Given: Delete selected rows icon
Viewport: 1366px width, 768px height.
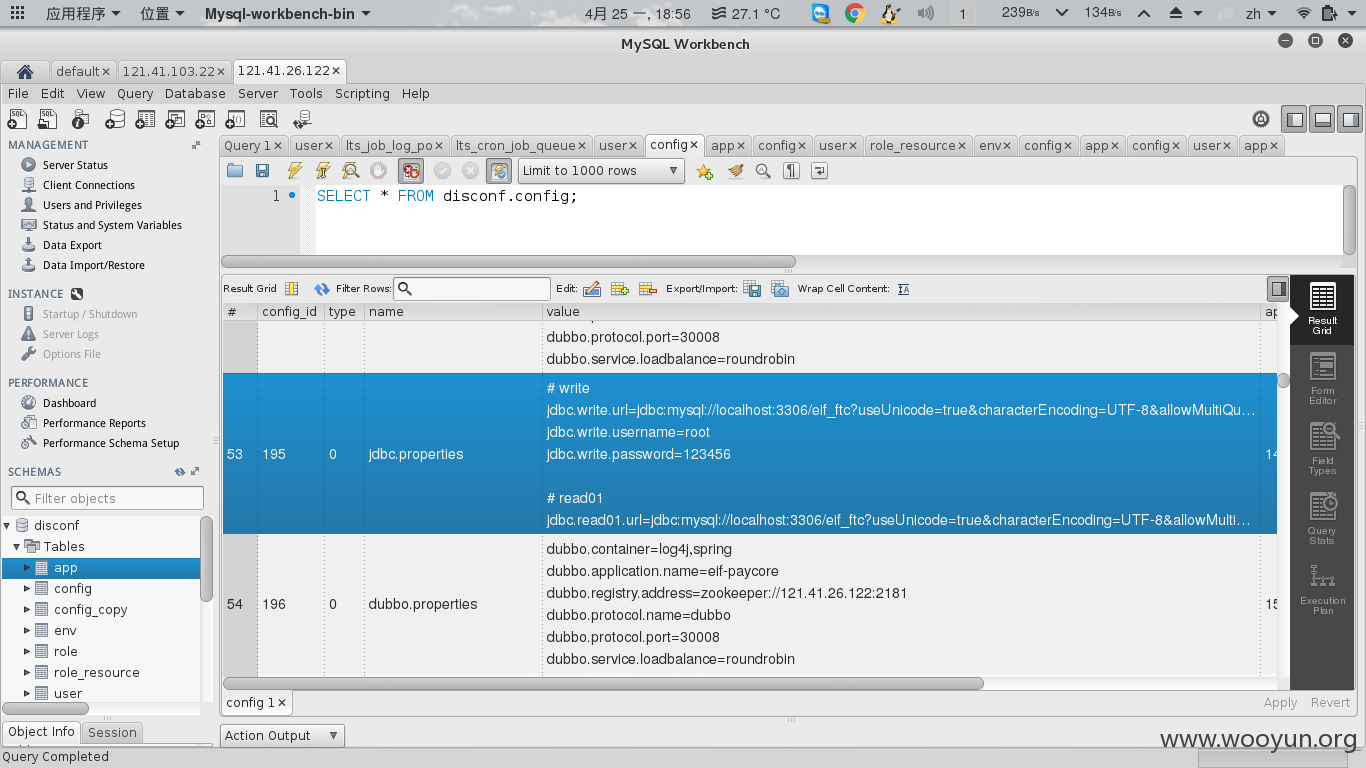Looking at the screenshot, I should 647,289.
